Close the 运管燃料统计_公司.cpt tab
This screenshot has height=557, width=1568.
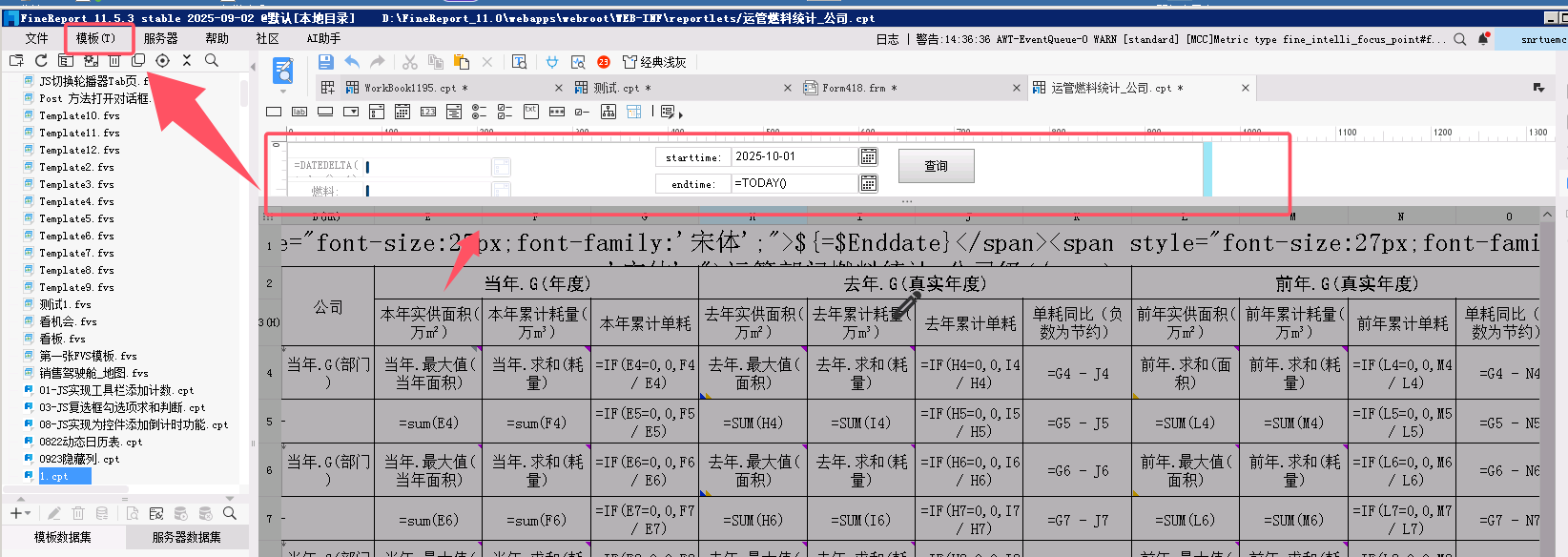(1246, 88)
